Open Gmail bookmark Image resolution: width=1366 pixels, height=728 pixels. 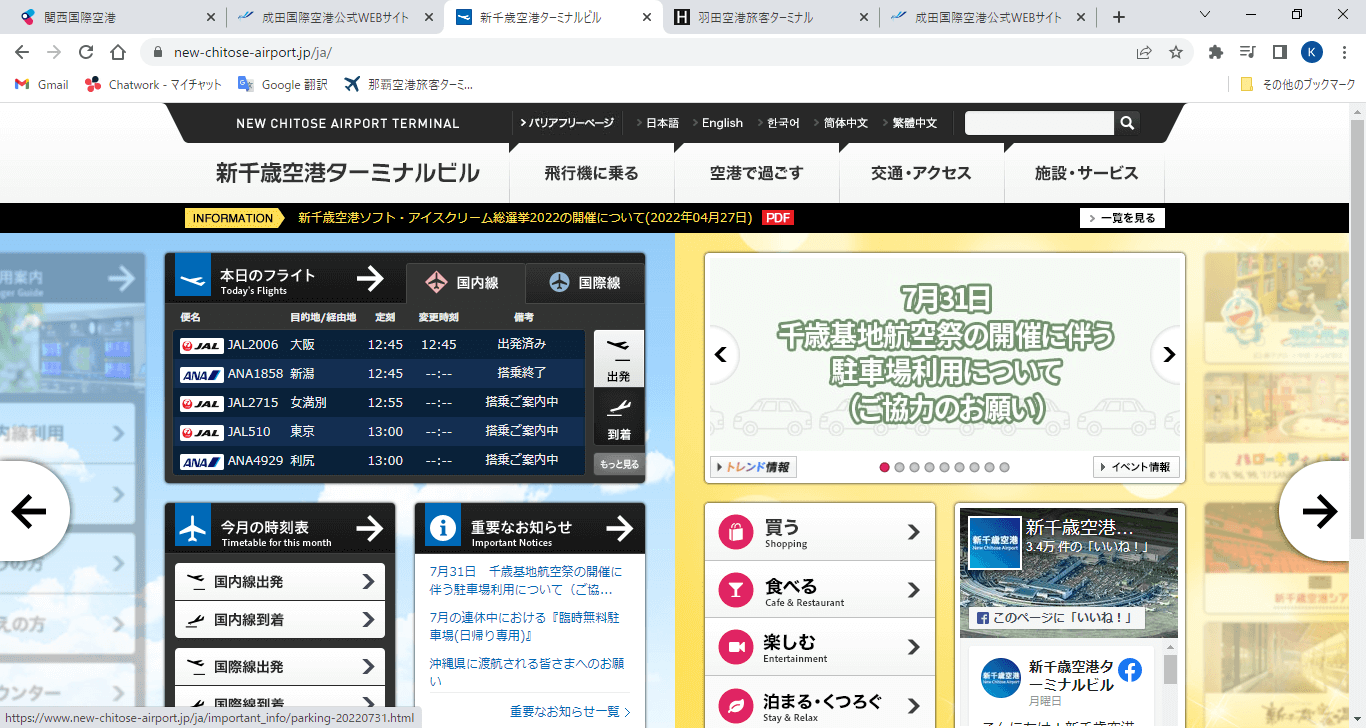(x=42, y=85)
